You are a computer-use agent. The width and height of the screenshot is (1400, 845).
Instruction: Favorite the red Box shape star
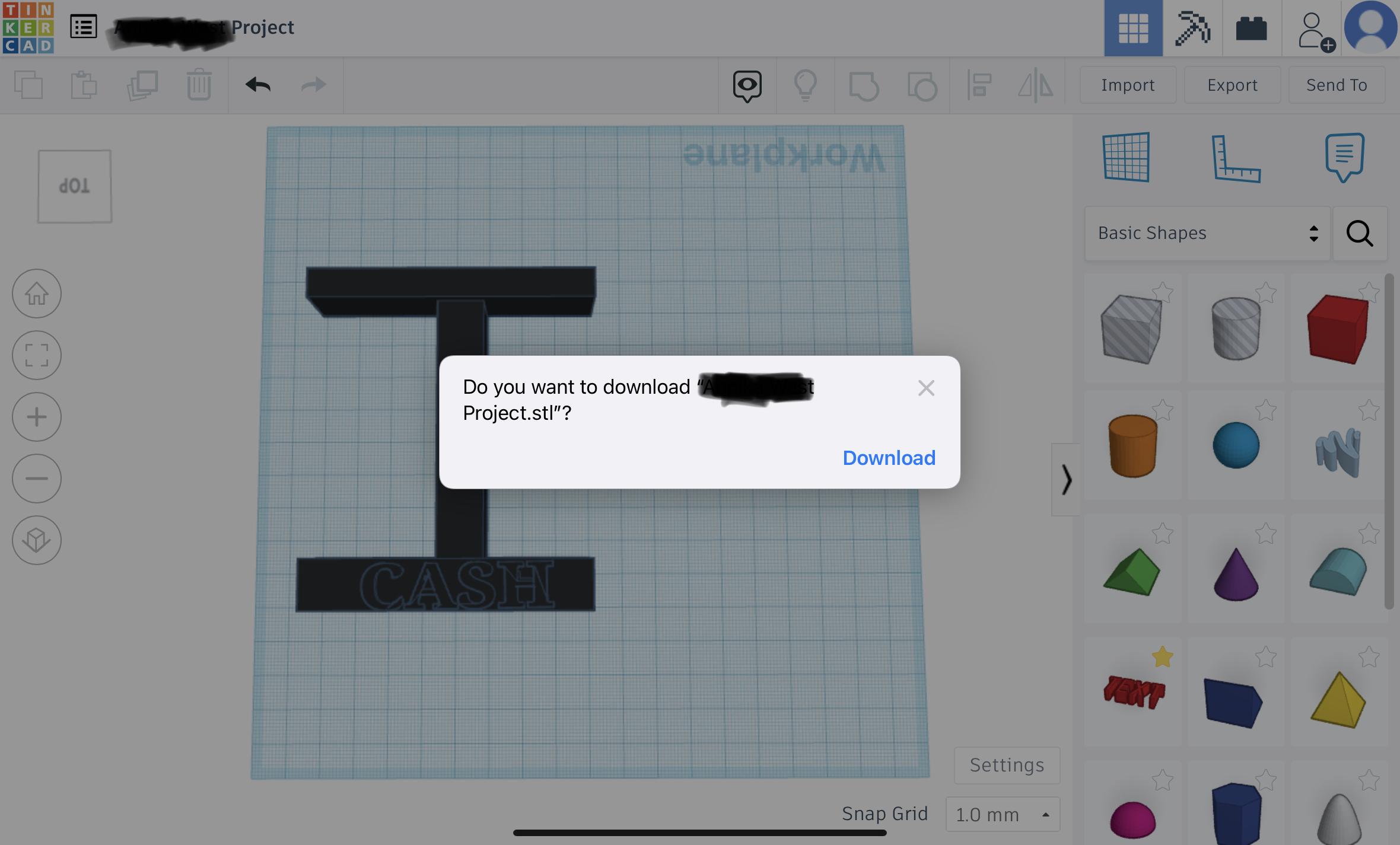coord(1369,292)
